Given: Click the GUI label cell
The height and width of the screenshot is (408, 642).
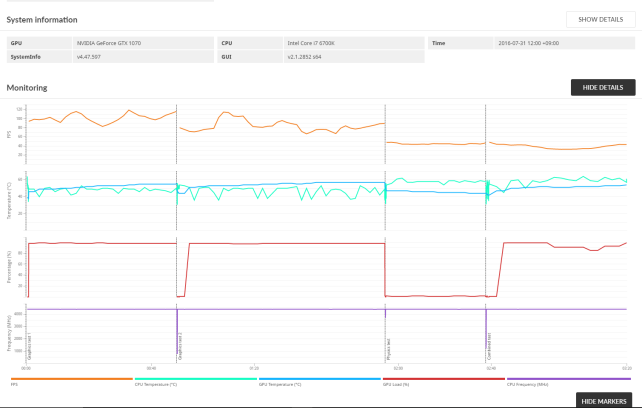Looking at the screenshot, I should pyautogui.click(x=250, y=57).
